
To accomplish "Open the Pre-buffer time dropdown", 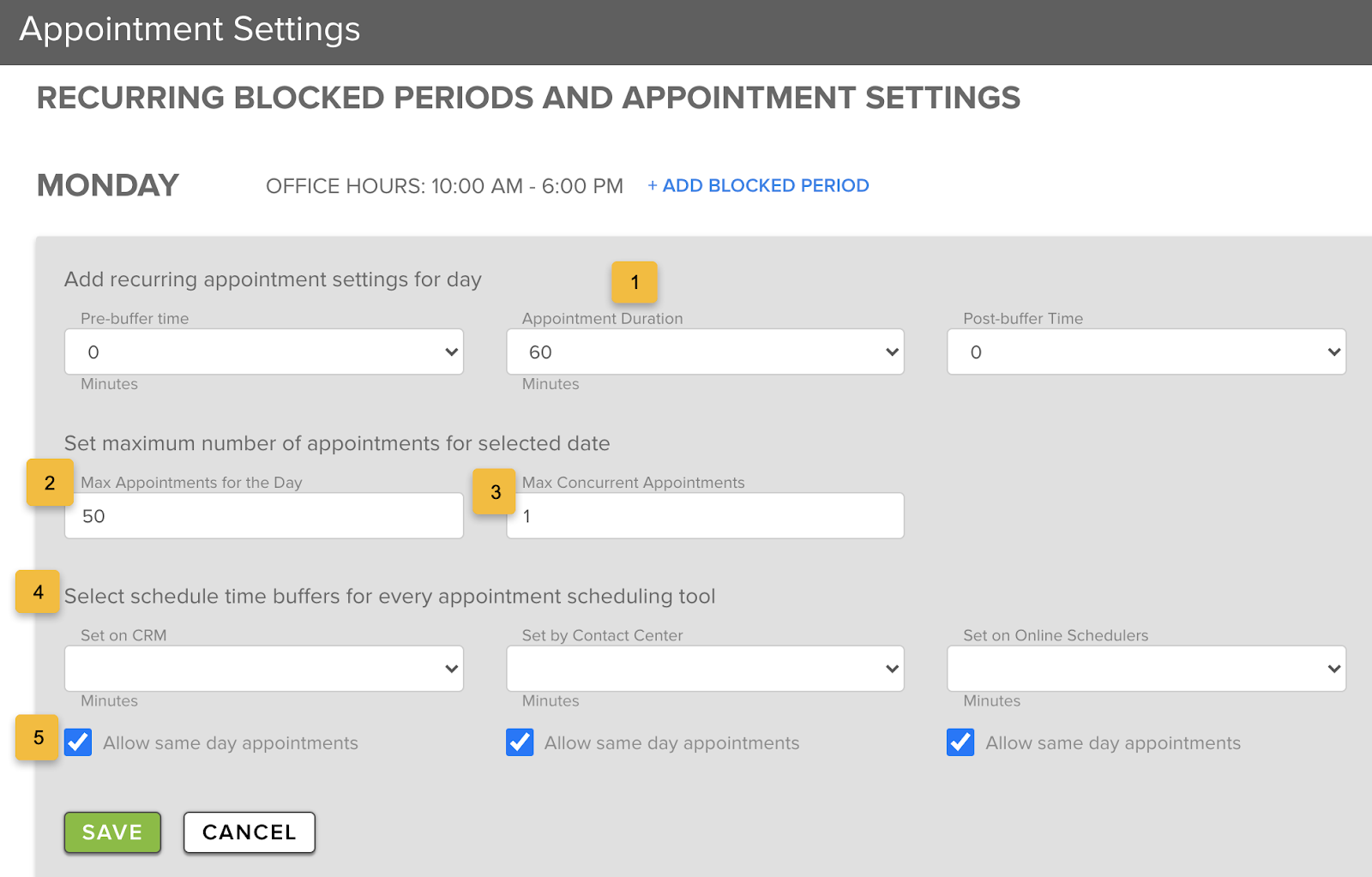I will point(263,351).
